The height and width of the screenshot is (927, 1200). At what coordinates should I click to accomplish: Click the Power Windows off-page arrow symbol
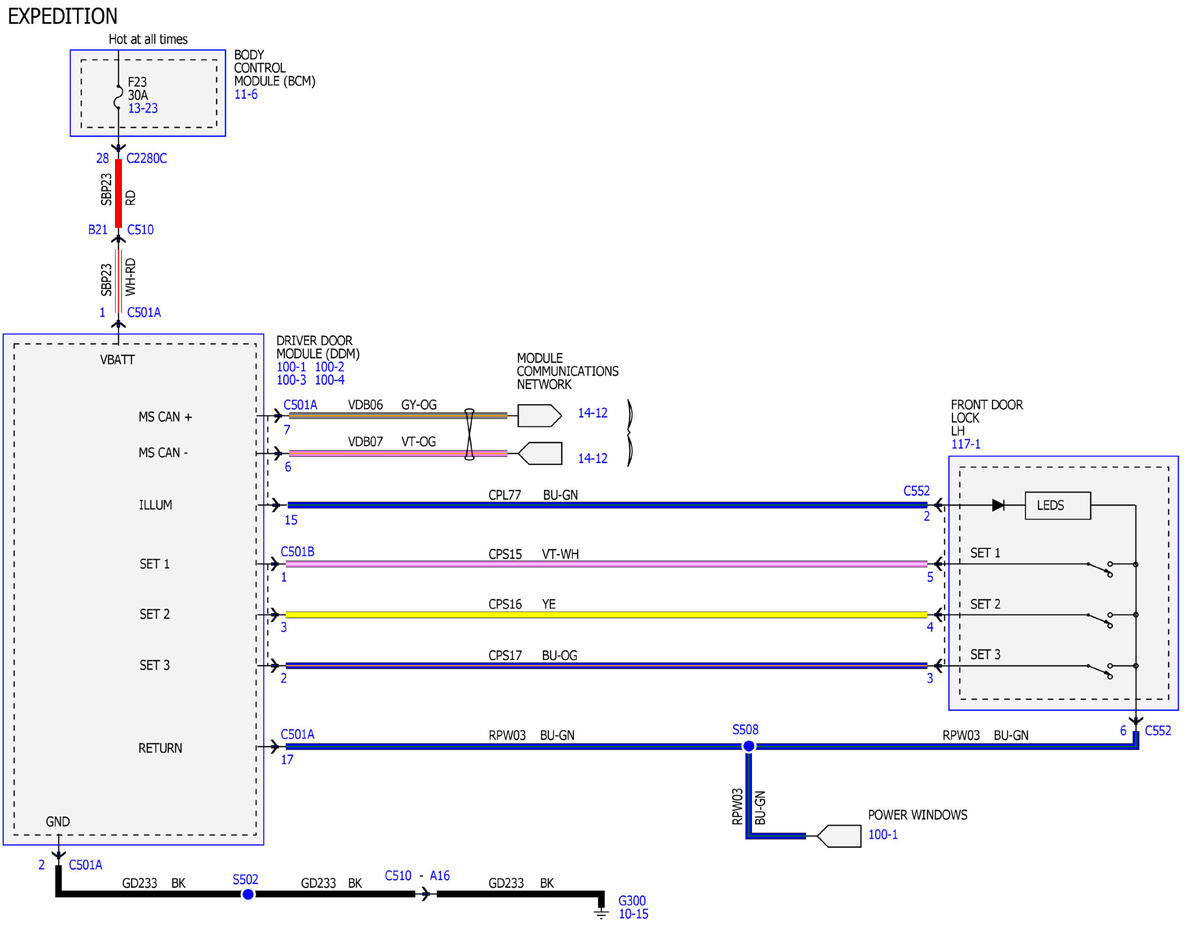(x=839, y=835)
